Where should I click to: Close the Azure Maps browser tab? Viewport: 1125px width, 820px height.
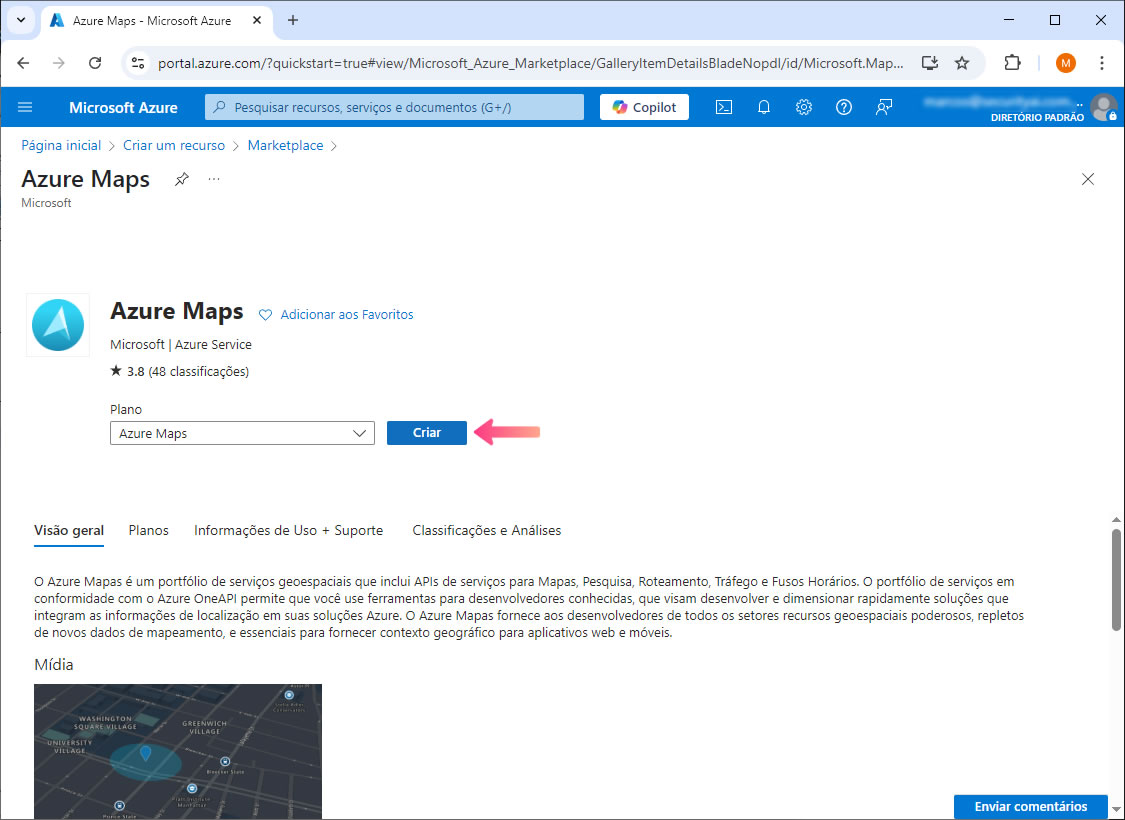tap(257, 21)
